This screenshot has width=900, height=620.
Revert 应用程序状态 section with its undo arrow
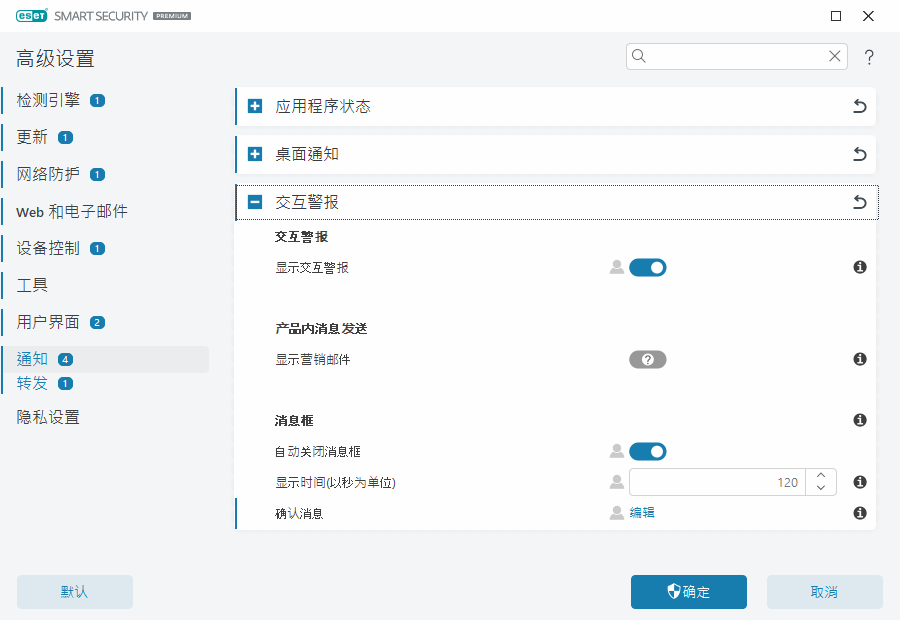pos(859,107)
